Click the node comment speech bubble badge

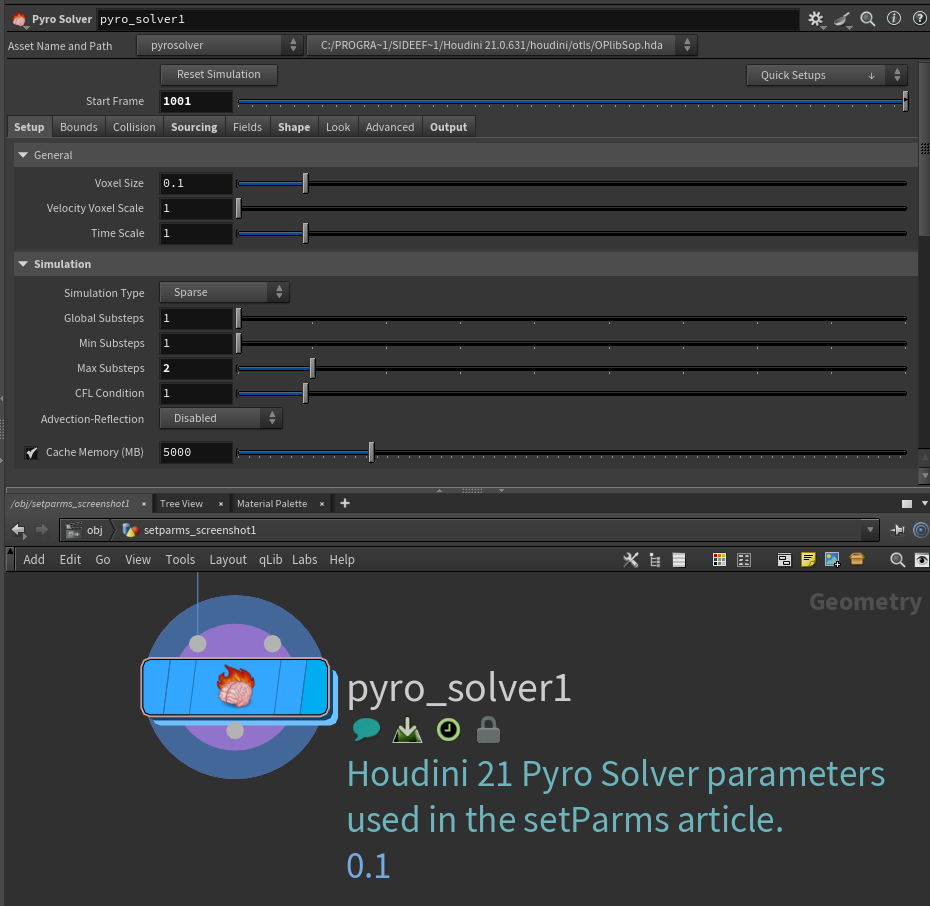pyautogui.click(x=366, y=729)
